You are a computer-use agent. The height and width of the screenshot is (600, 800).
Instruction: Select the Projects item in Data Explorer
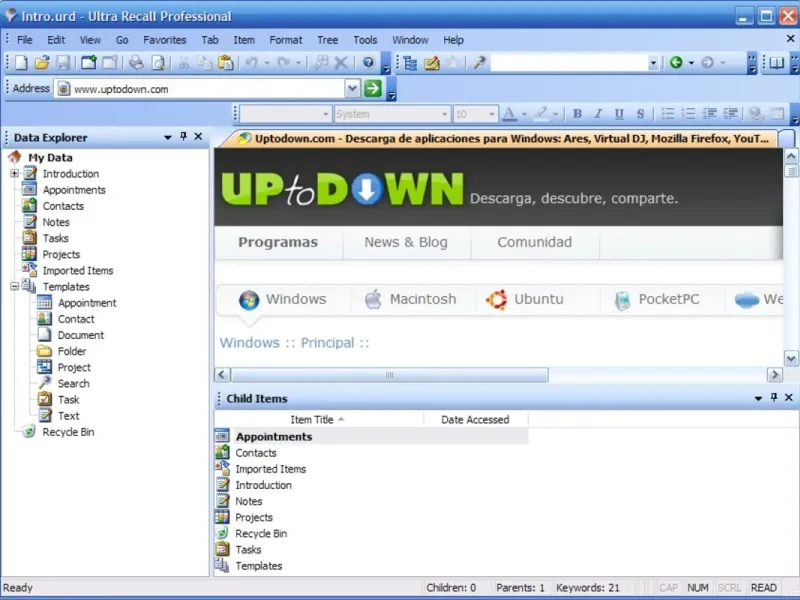[61, 255]
